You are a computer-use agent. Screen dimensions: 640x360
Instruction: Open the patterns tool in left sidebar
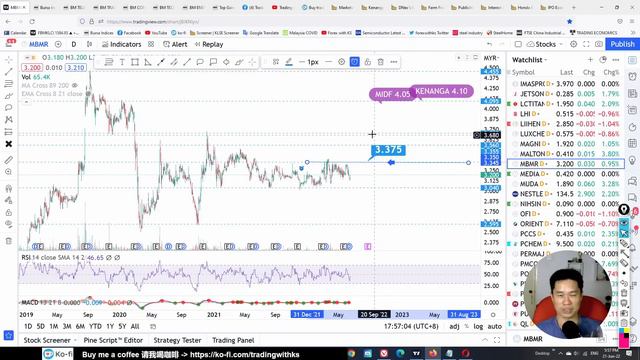pyautogui.click(x=9, y=120)
